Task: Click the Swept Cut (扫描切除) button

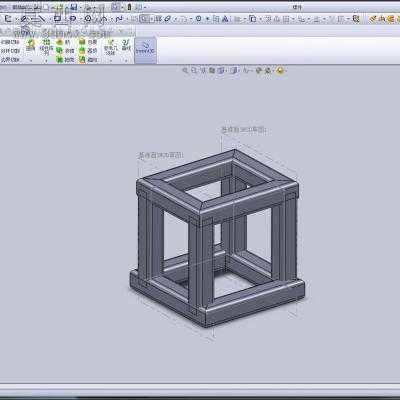Action: click(x=10, y=42)
